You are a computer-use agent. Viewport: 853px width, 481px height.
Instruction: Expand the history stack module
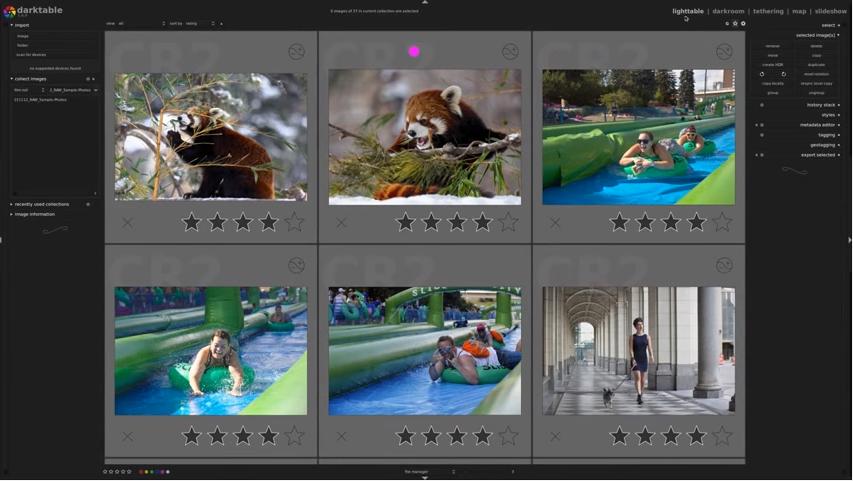click(823, 105)
